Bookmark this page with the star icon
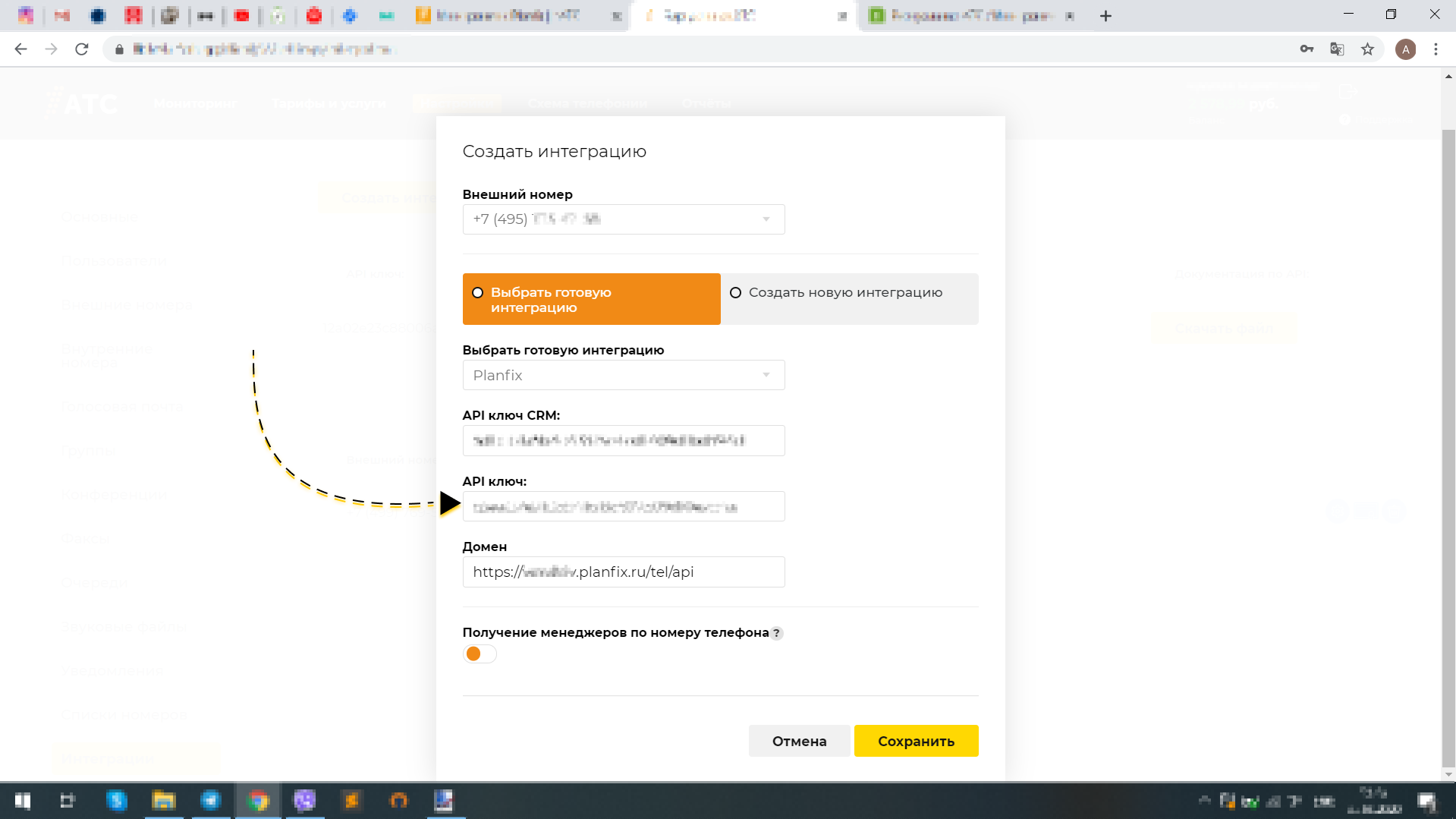The width and height of the screenshot is (1456, 819). click(x=1367, y=49)
